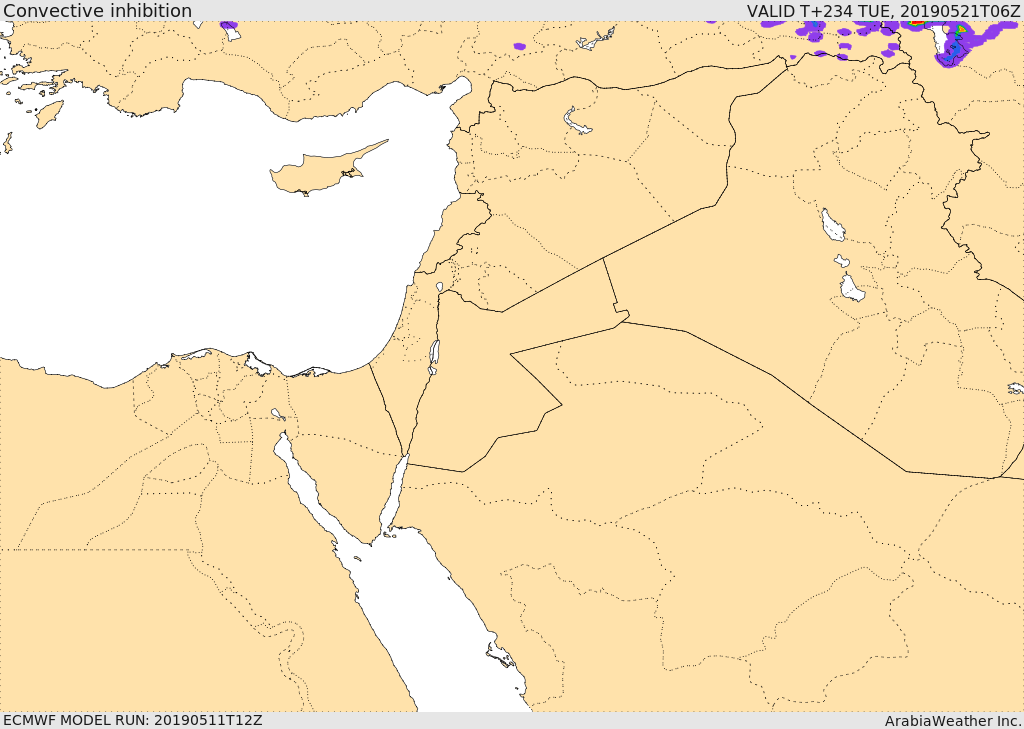Select the island of Rhodes
The height and width of the screenshot is (729, 1024).
click(x=49, y=114)
